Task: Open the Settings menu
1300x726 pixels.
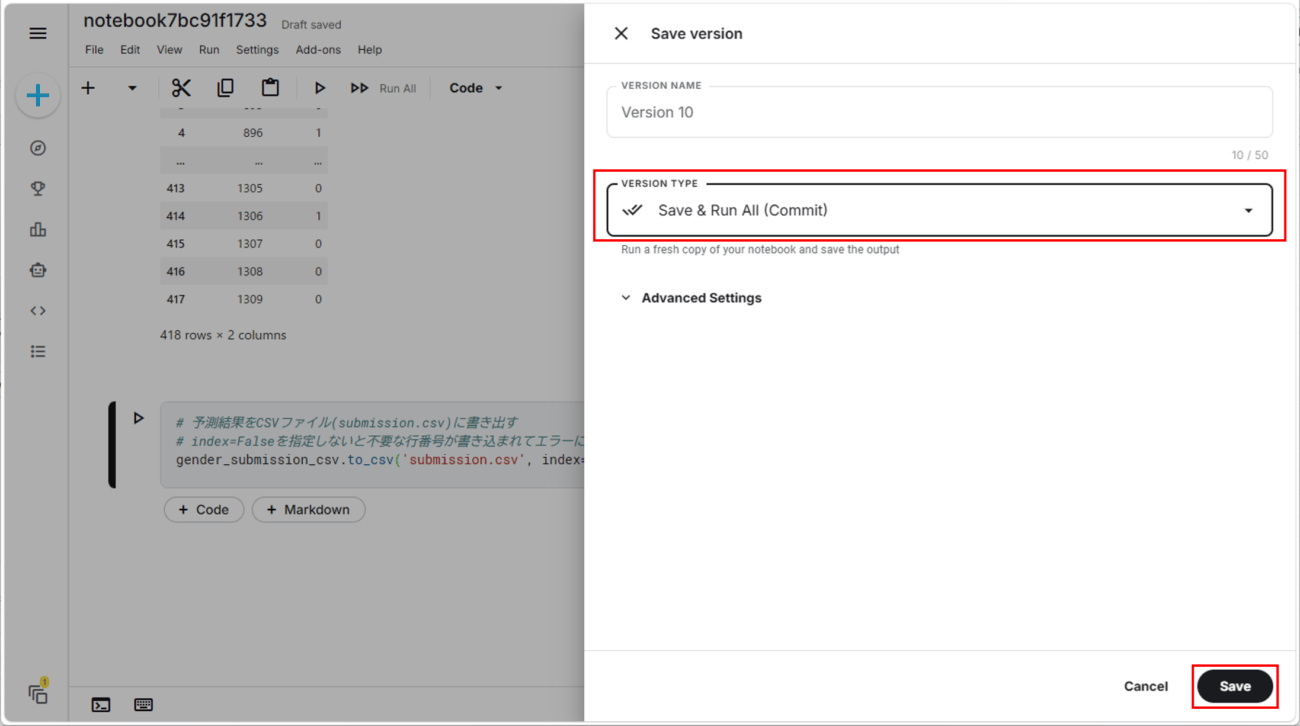Action: pyautogui.click(x=257, y=49)
